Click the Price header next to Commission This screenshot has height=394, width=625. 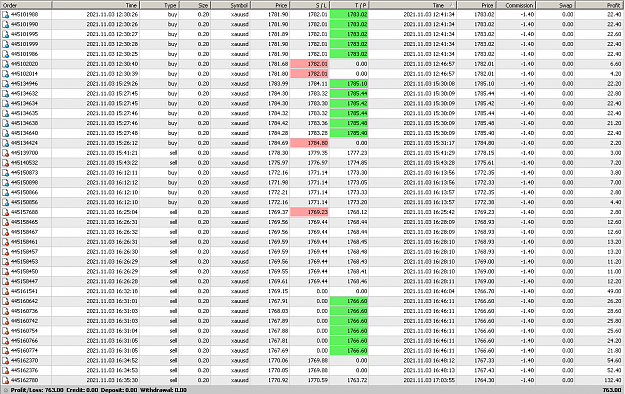coord(476,5)
